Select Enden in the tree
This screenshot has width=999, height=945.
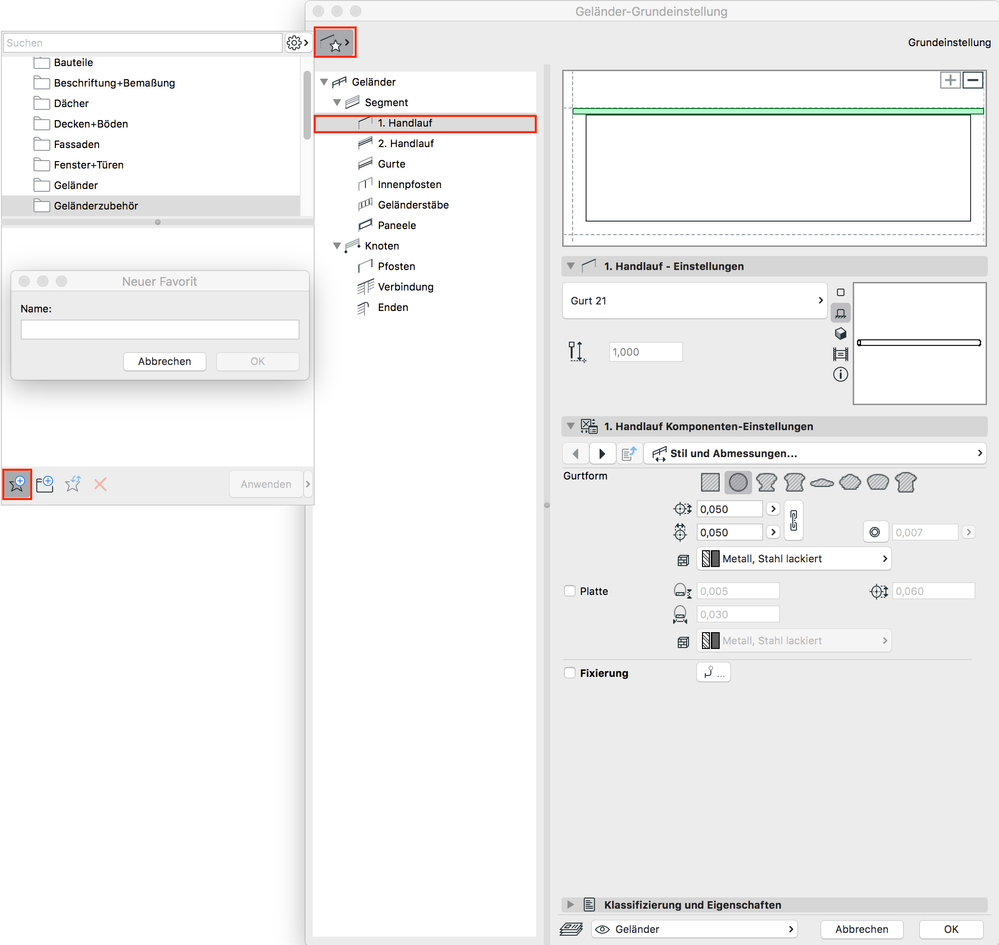click(392, 307)
